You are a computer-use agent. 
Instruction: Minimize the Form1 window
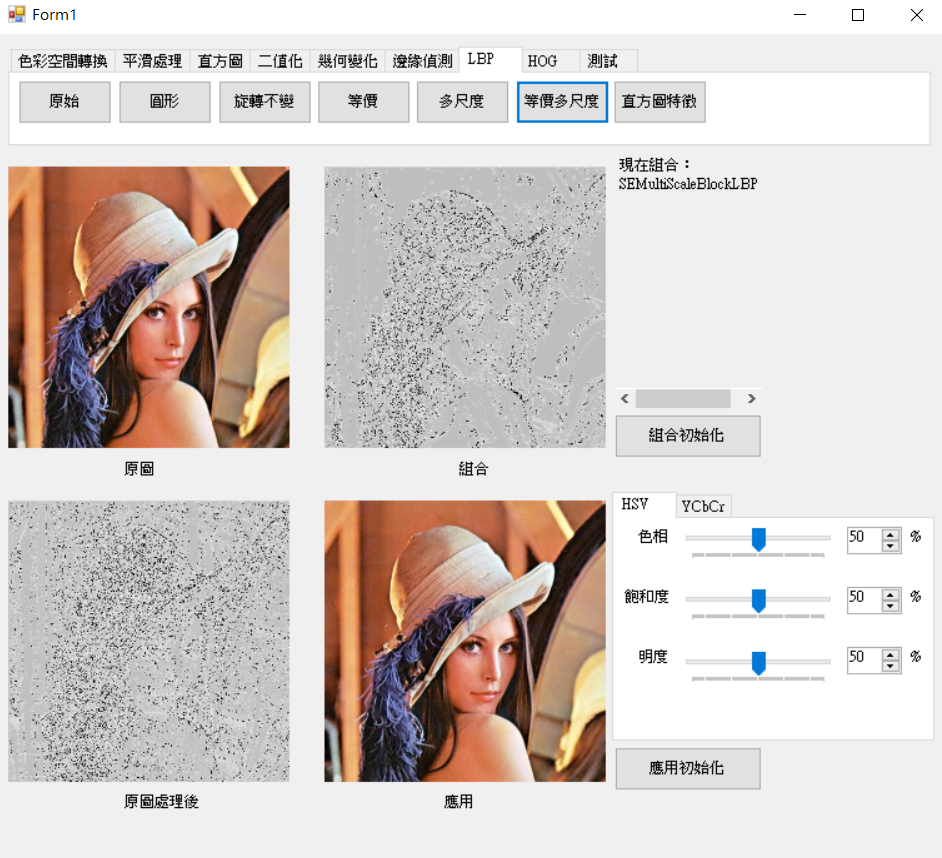pos(800,15)
